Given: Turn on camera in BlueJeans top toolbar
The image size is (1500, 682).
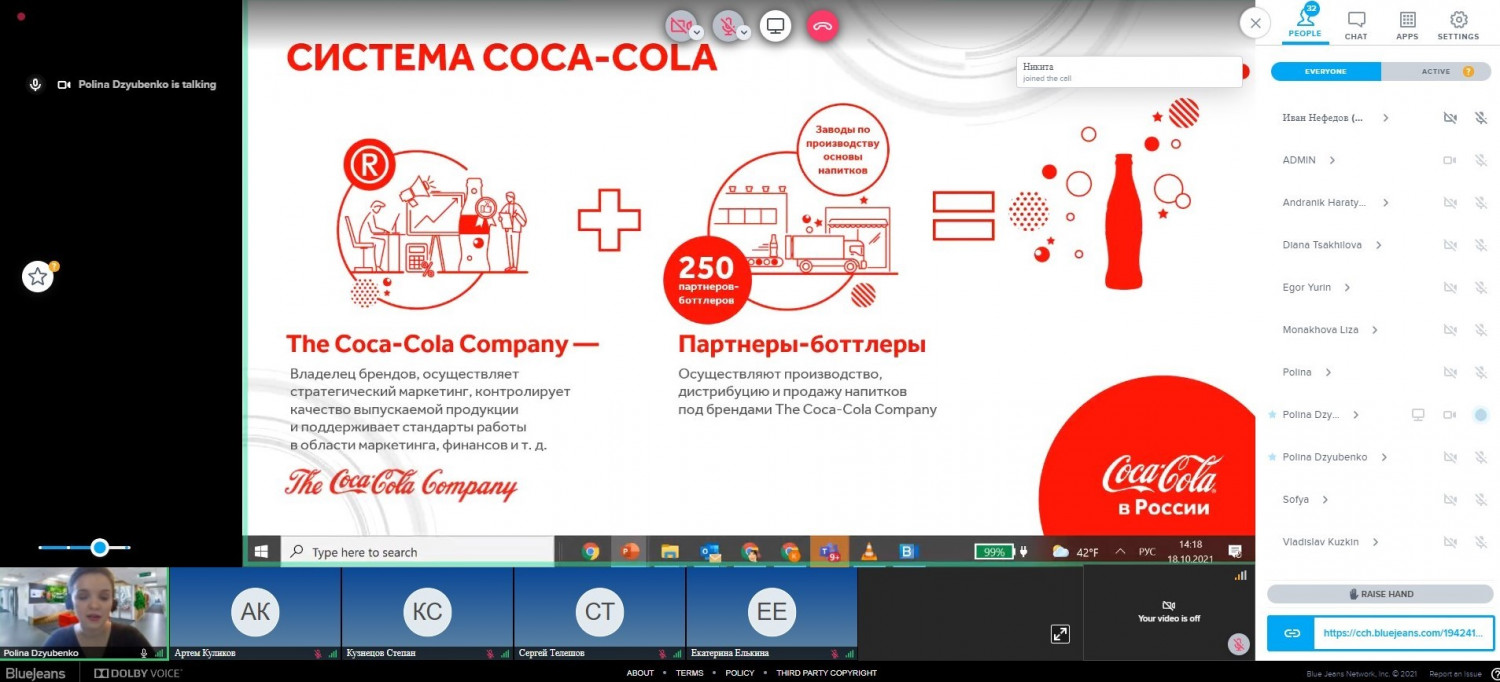Looking at the screenshot, I should pos(680,26).
